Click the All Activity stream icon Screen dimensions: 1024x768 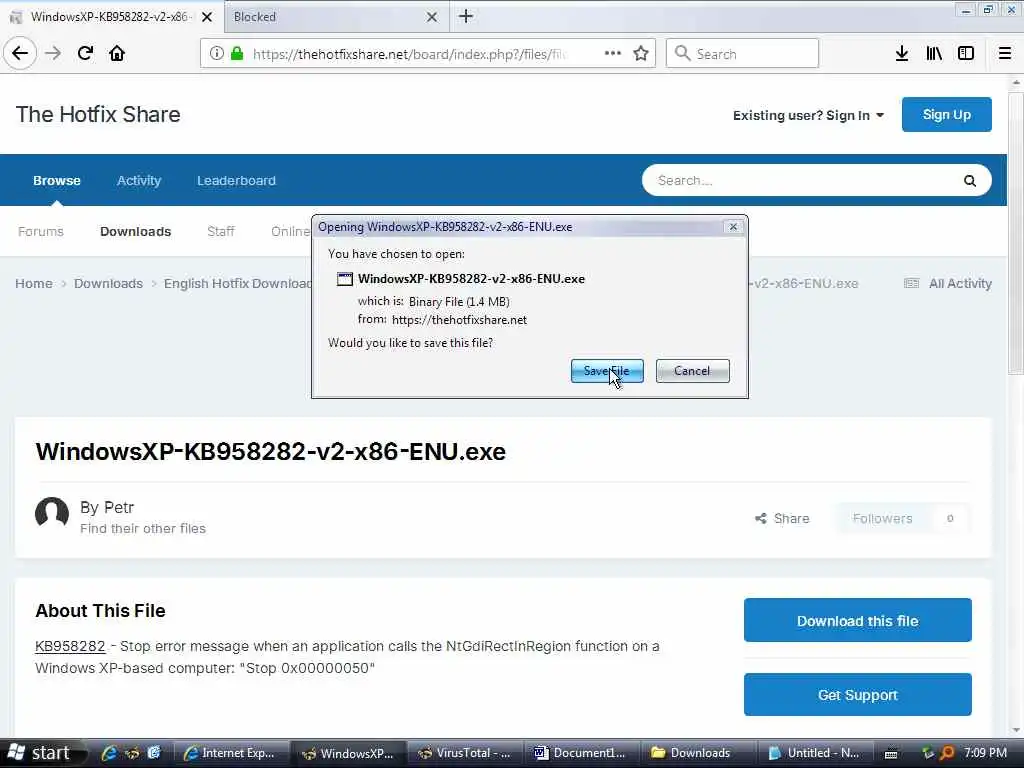point(911,283)
